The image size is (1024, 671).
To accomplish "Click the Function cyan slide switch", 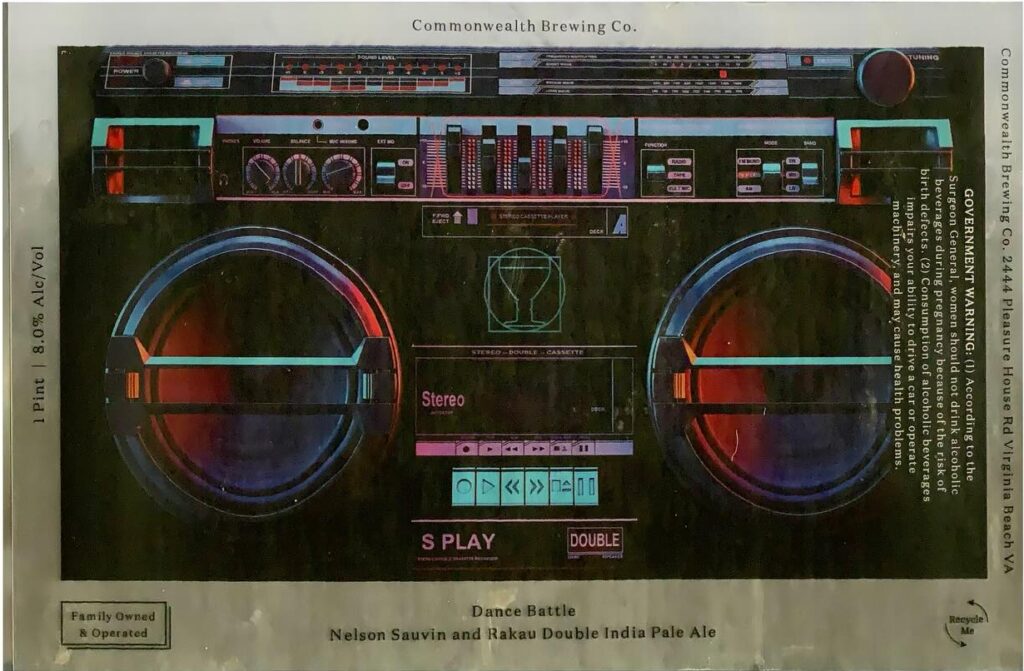I will 656,172.
